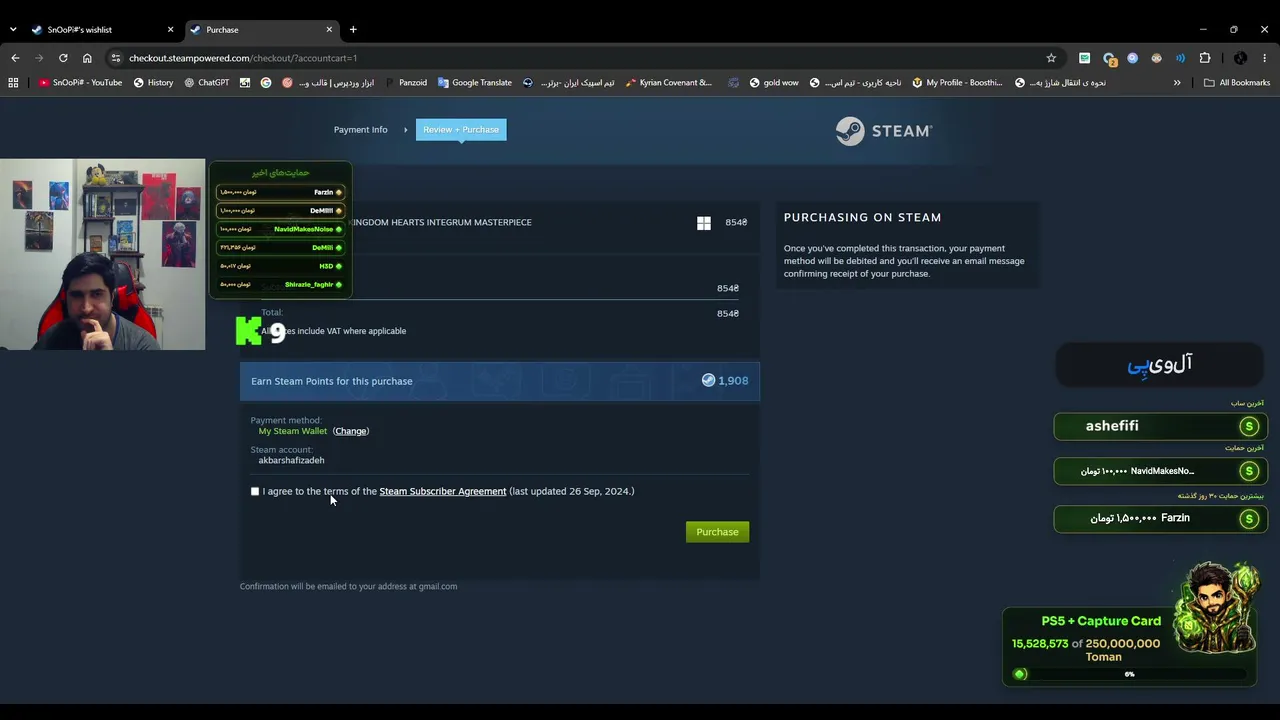Click the green Purchase button
The width and height of the screenshot is (1280, 720).
click(717, 532)
